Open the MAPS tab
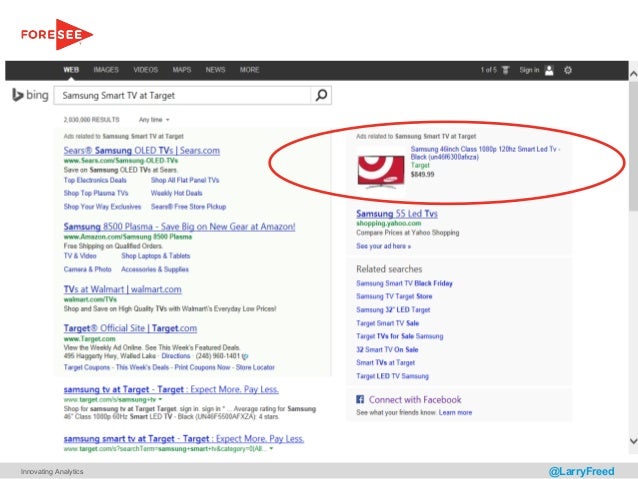 pos(181,70)
